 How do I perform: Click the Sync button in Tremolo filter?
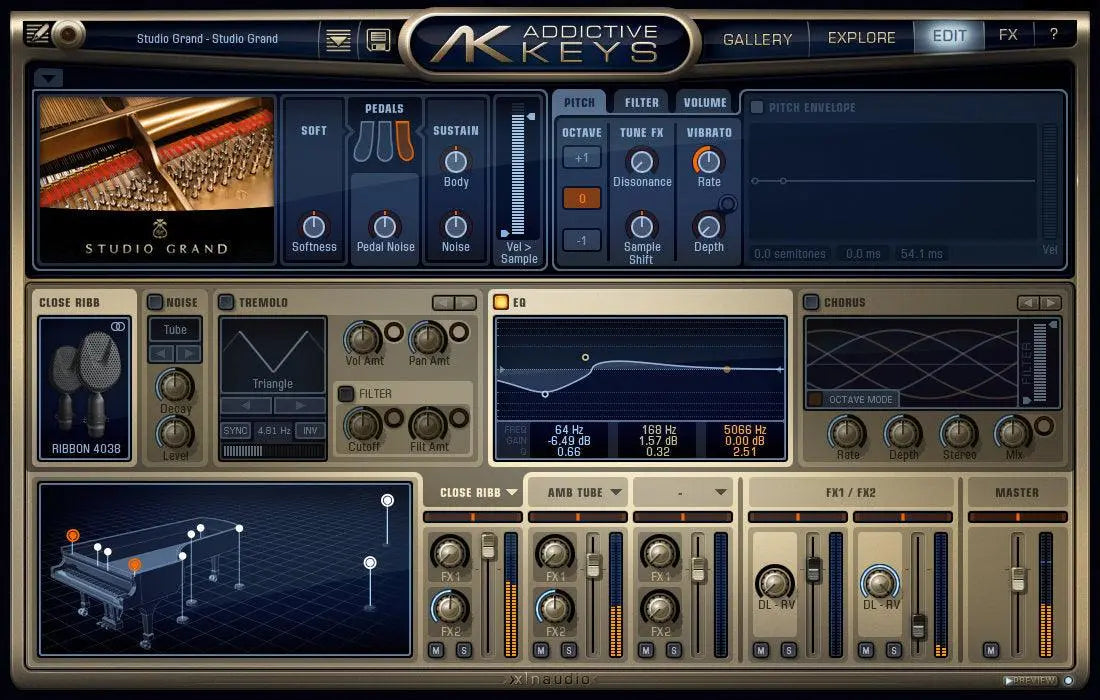pyautogui.click(x=235, y=429)
